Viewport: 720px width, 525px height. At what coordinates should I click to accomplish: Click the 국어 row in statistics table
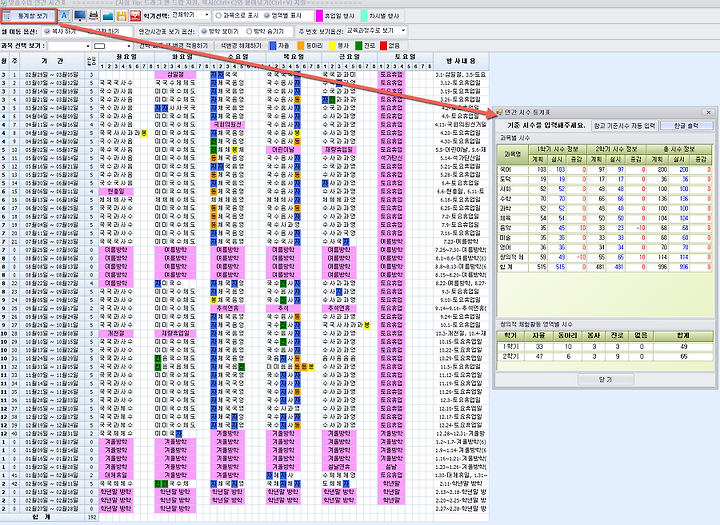tap(604, 169)
